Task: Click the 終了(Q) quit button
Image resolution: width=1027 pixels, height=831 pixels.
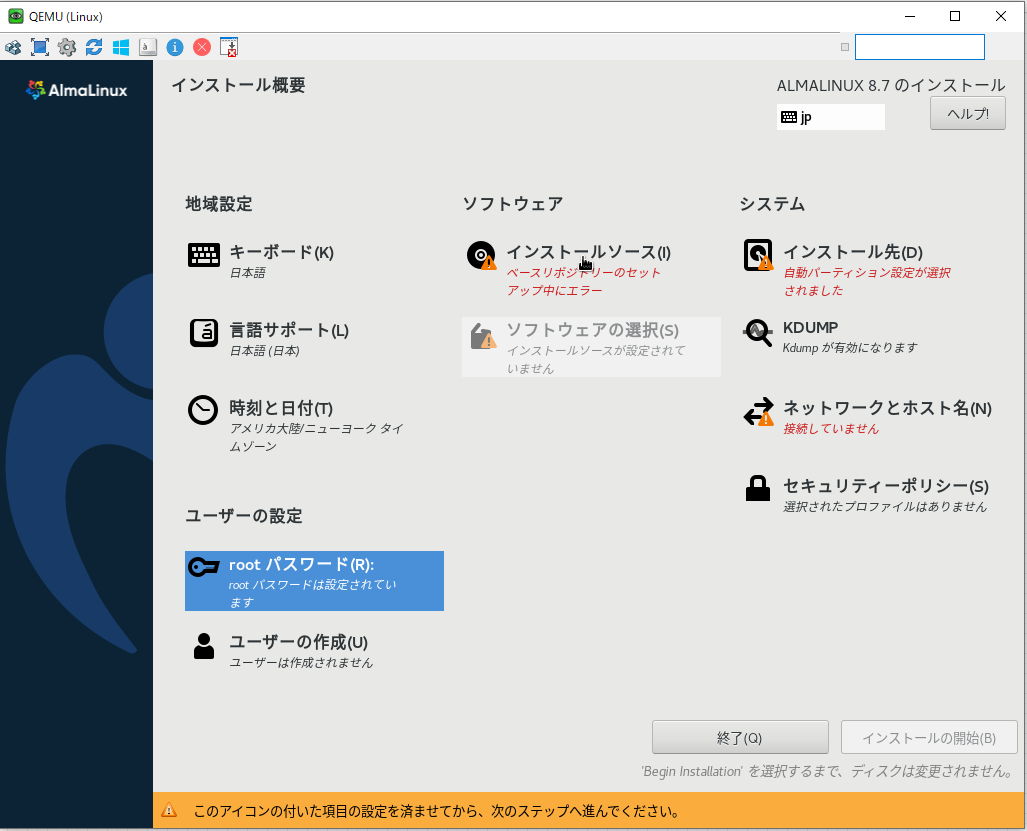Action: click(x=740, y=737)
